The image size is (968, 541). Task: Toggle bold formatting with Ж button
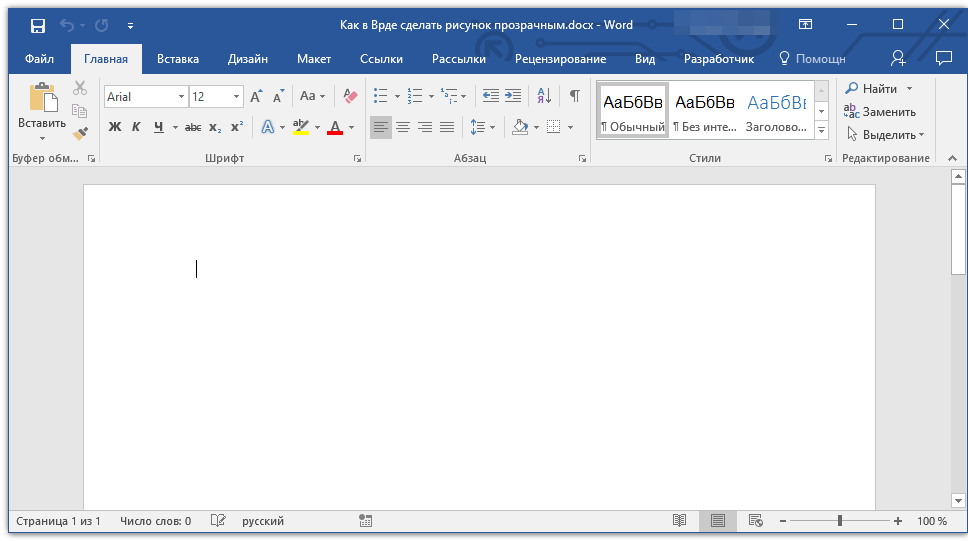coord(114,127)
